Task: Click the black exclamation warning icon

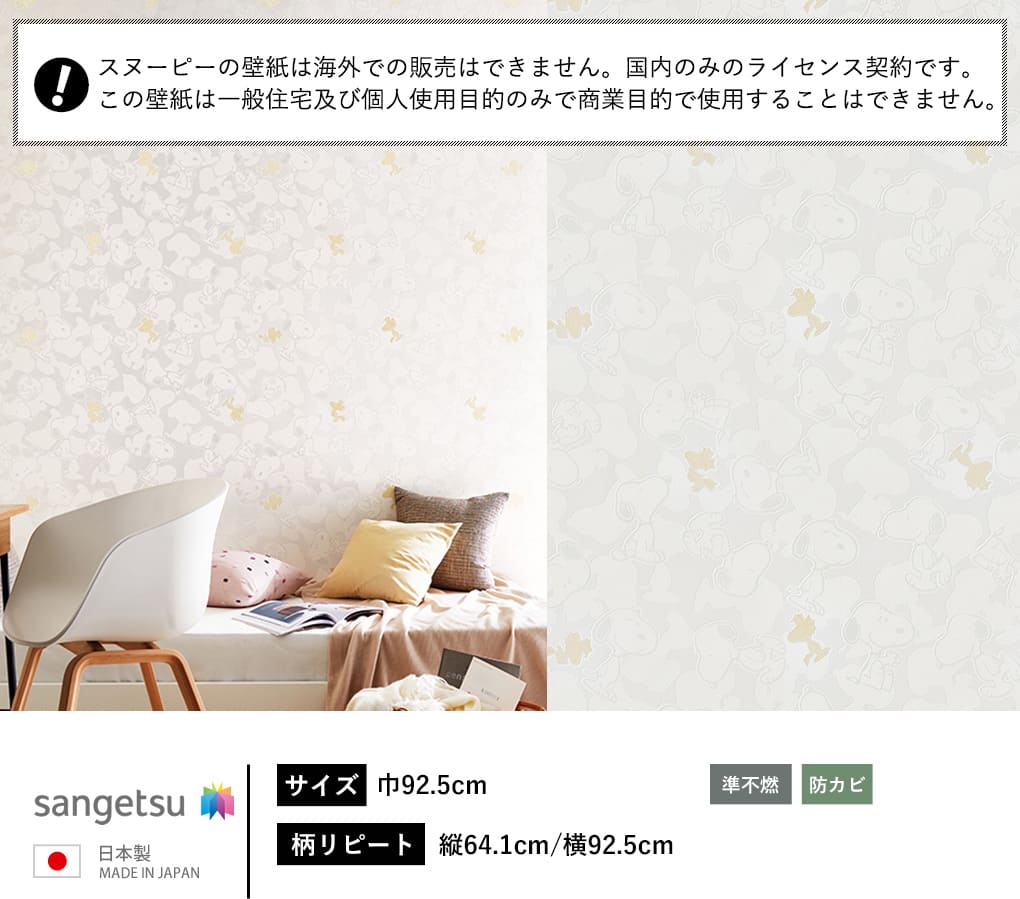Action: tap(61, 85)
